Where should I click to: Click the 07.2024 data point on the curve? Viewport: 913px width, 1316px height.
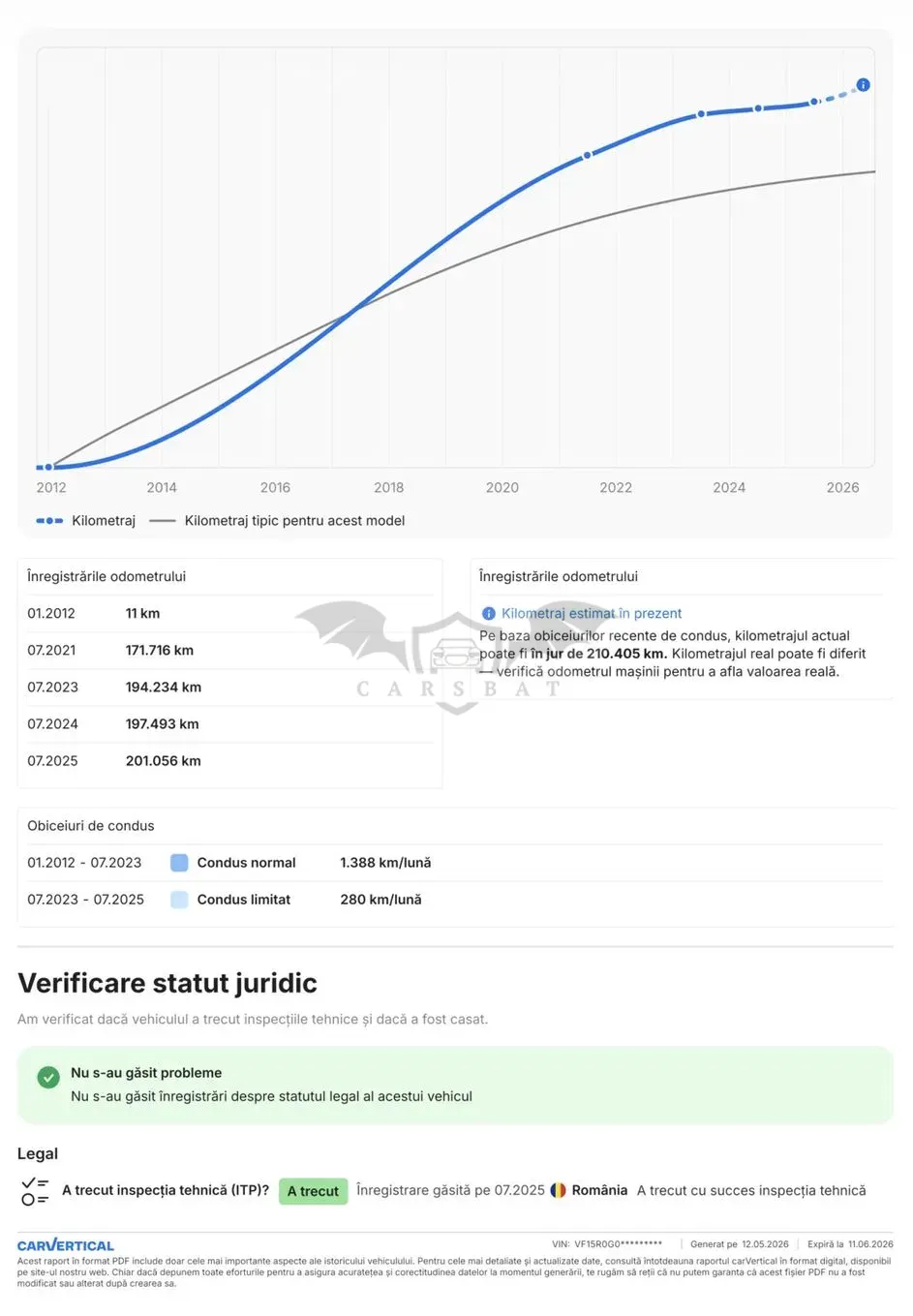pos(758,108)
